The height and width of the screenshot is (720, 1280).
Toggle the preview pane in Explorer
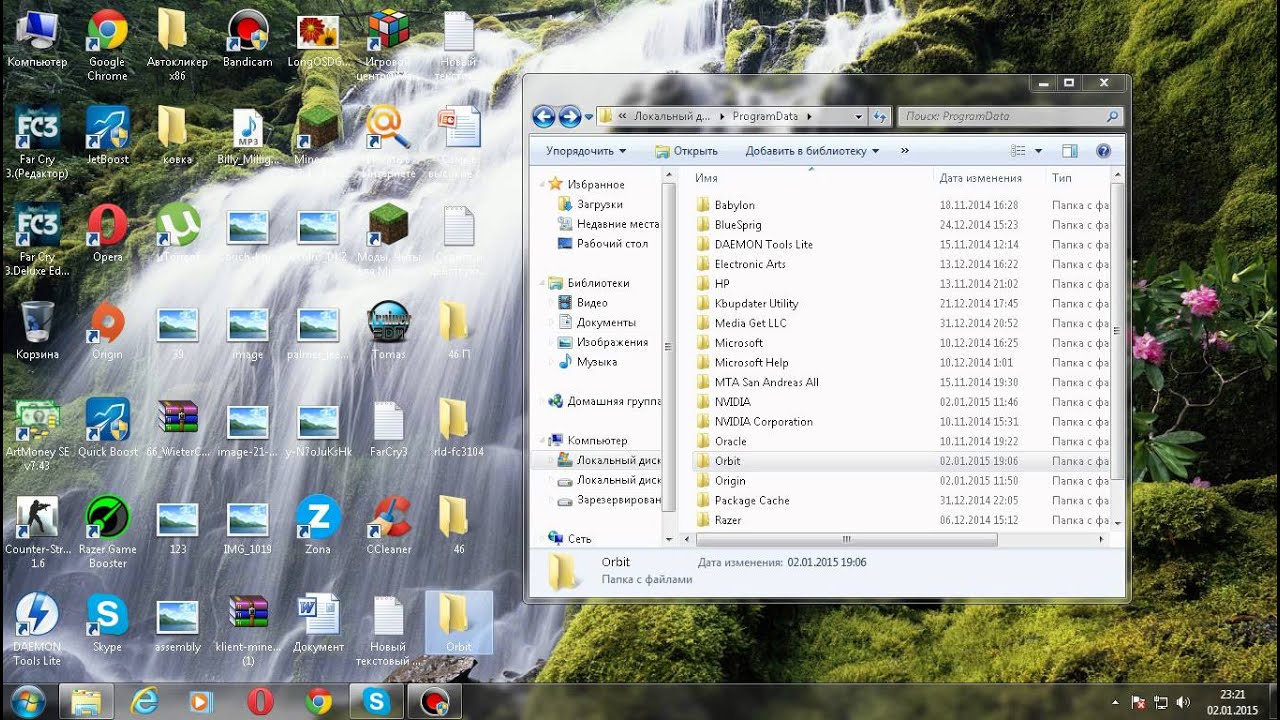click(1069, 151)
